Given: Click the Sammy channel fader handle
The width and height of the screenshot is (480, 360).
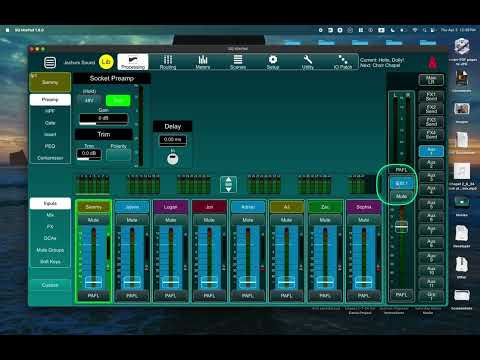Looking at the screenshot, I should click(x=93, y=283).
